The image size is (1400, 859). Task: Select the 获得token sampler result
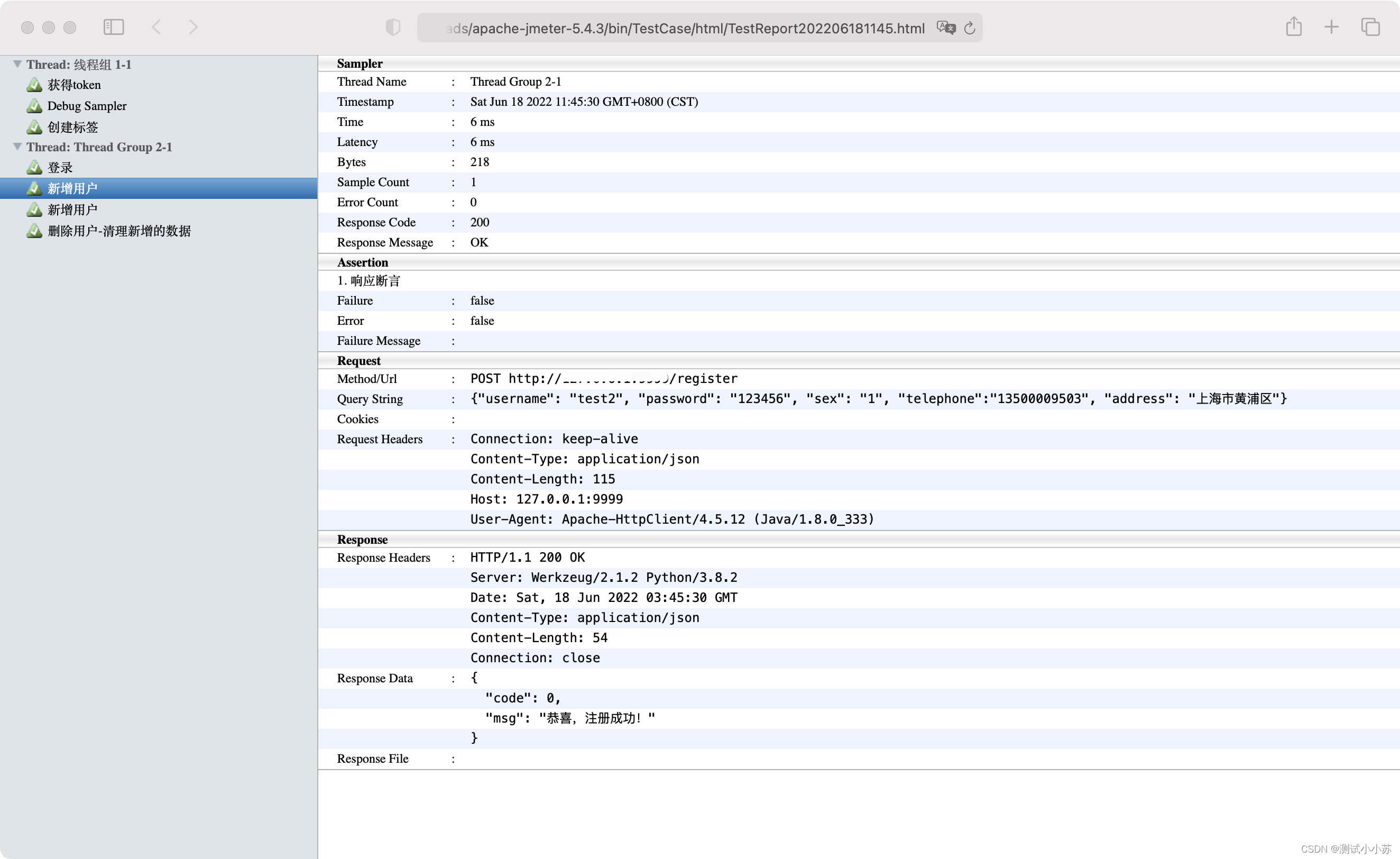pyautogui.click(x=74, y=85)
